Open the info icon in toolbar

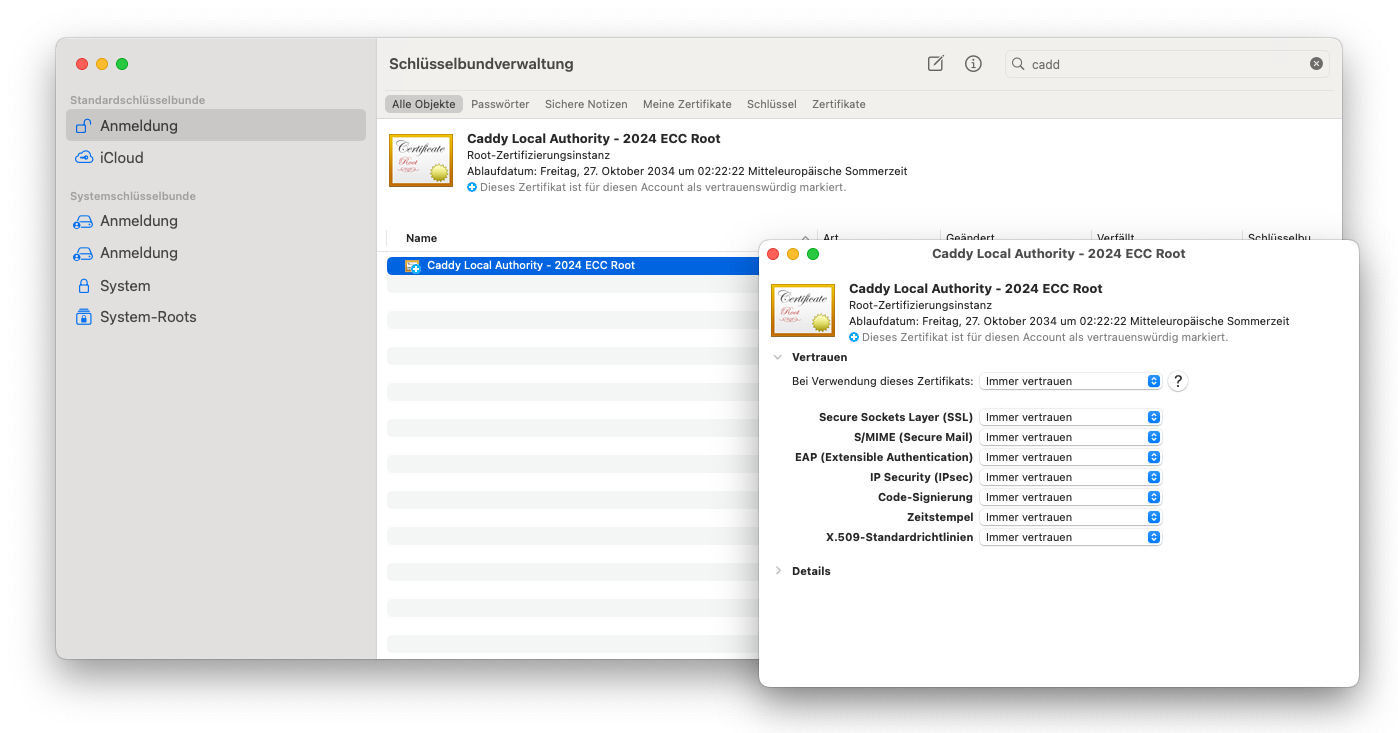(x=973, y=64)
